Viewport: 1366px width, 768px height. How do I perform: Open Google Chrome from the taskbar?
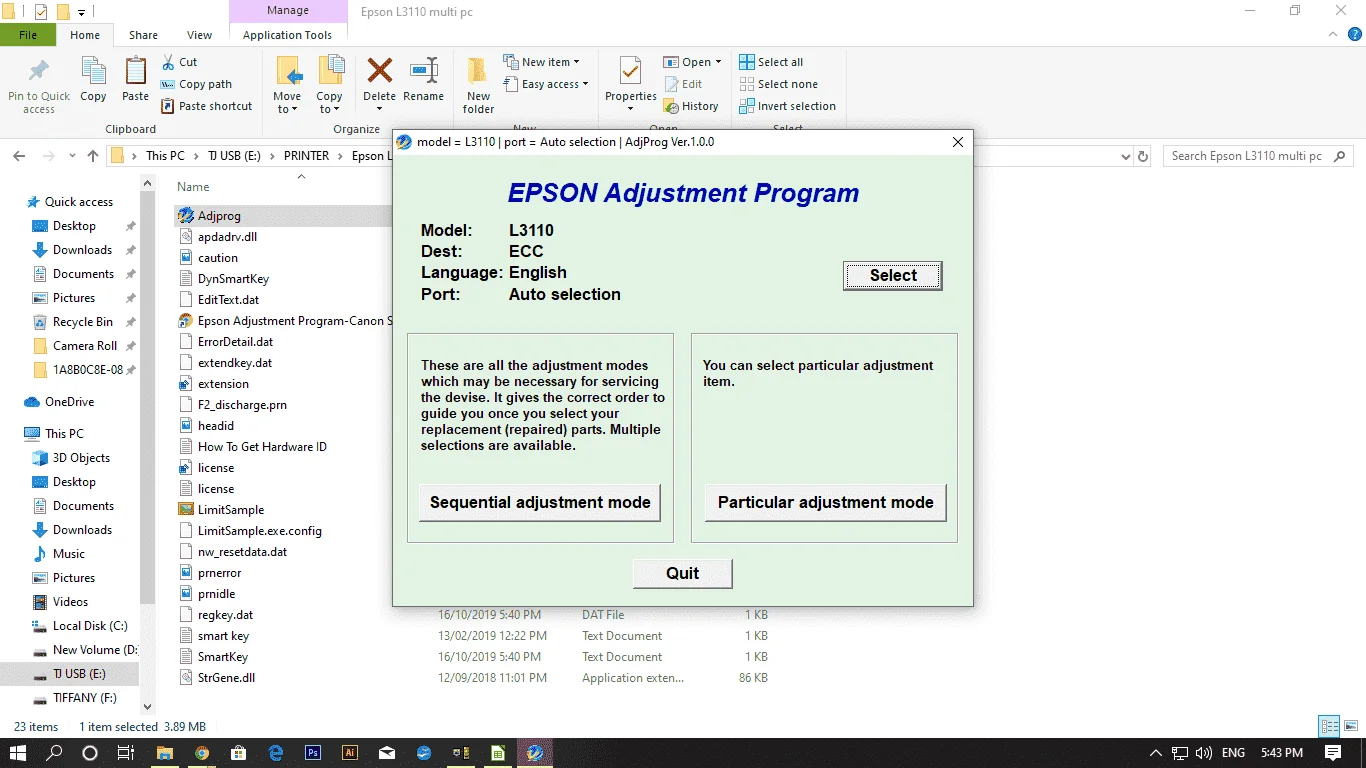tap(202, 753)
